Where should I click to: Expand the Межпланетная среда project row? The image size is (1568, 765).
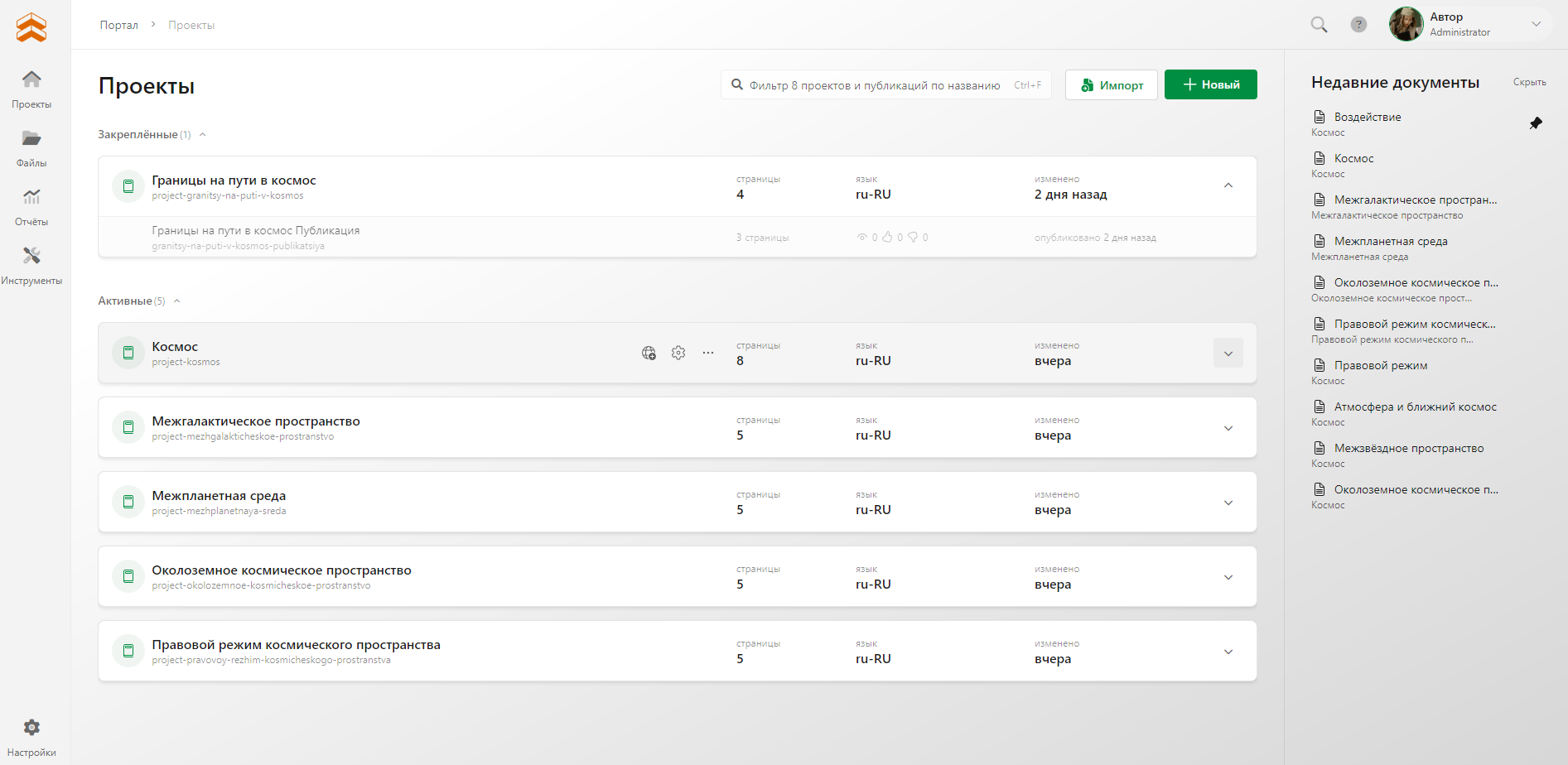coord(1228,503)
